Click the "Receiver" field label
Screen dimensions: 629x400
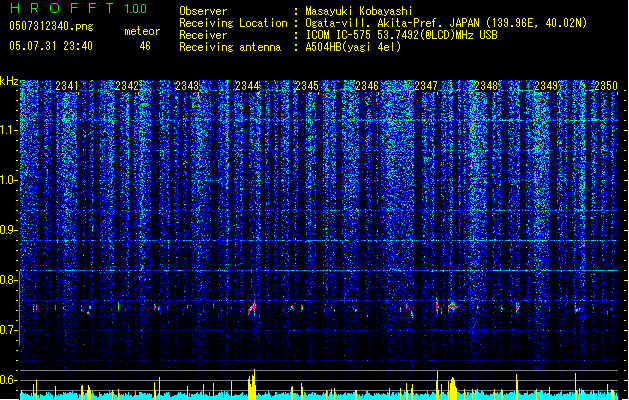point(203,35)
